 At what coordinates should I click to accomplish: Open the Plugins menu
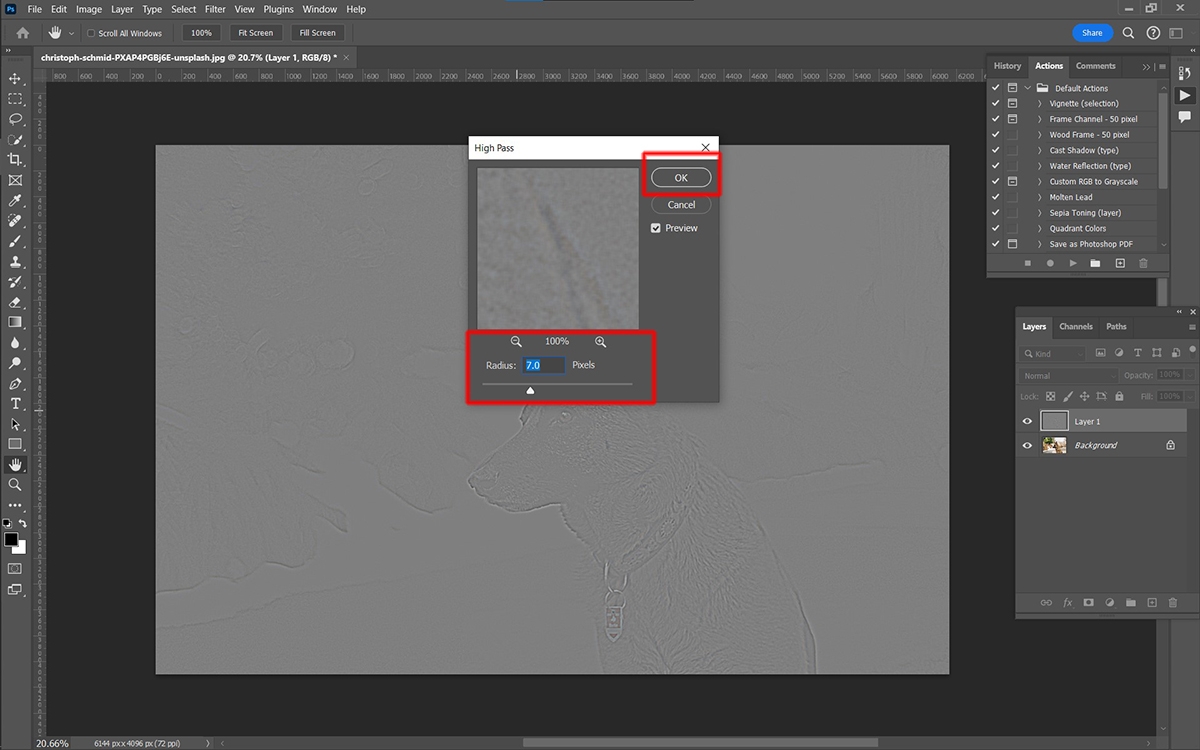pos(278,9)
